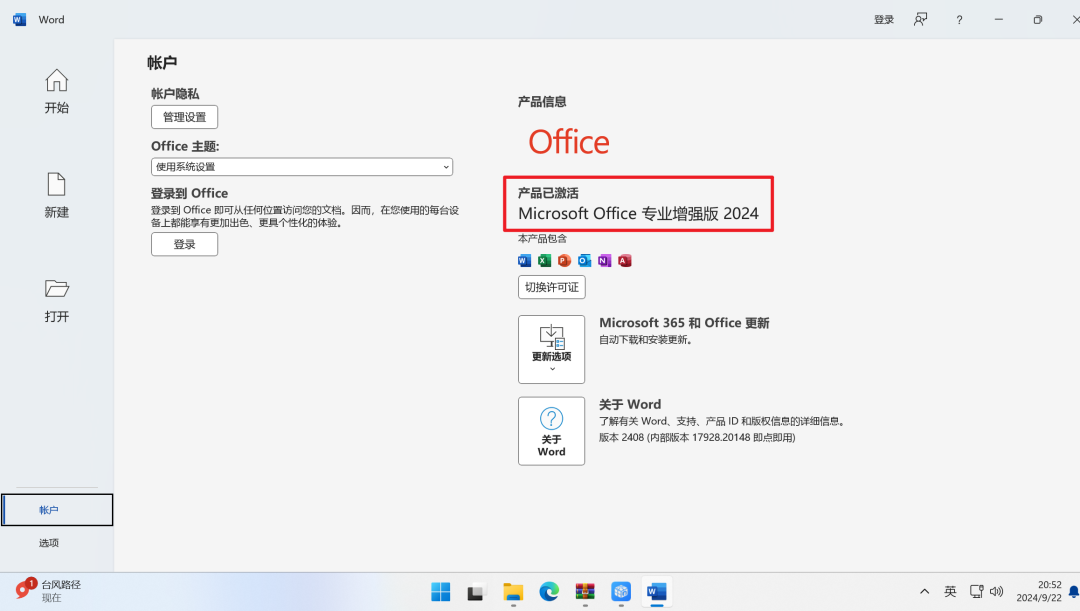Click the volume speaker icon
The image size is (1080, 611).
[x=997, y=592]
